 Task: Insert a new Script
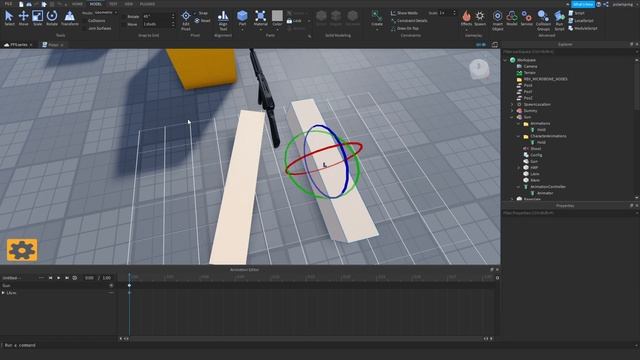[x=576, y=13]
